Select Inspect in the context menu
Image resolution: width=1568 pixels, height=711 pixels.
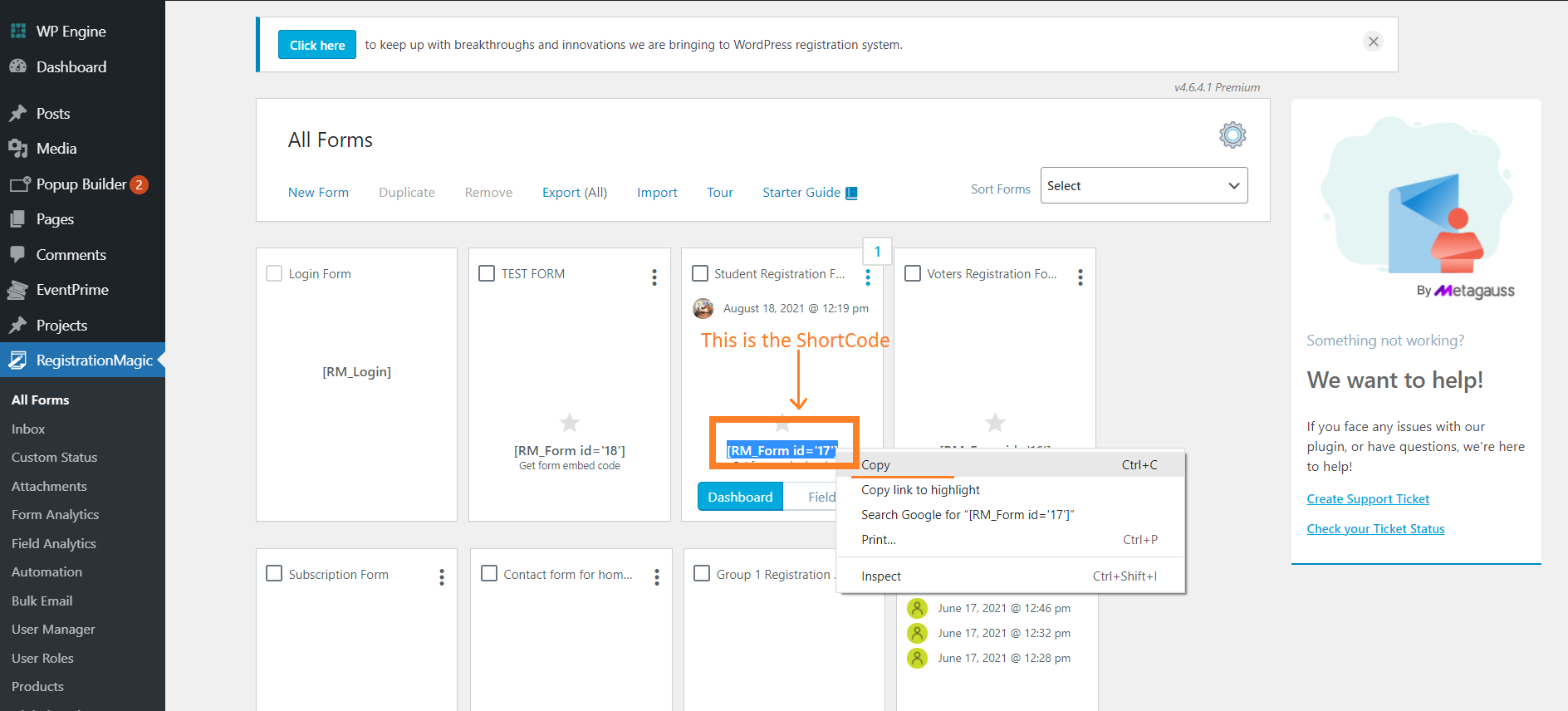(881, 576)
